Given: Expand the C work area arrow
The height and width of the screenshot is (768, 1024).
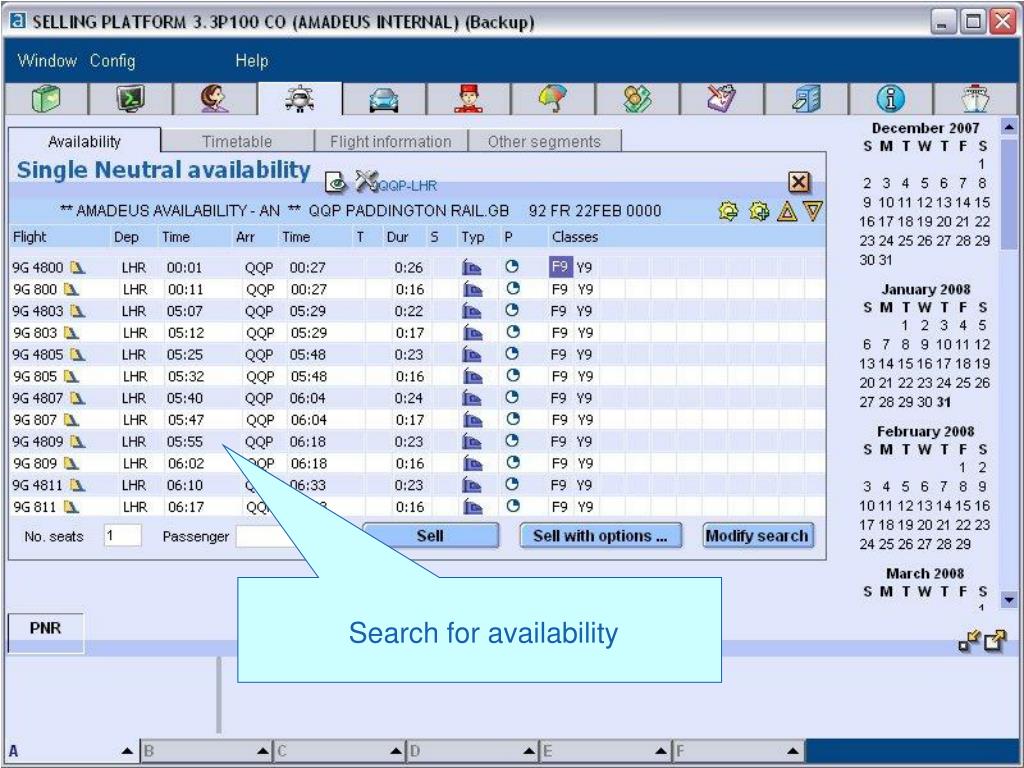Looking at the screenshot, I should coord(396,751).
